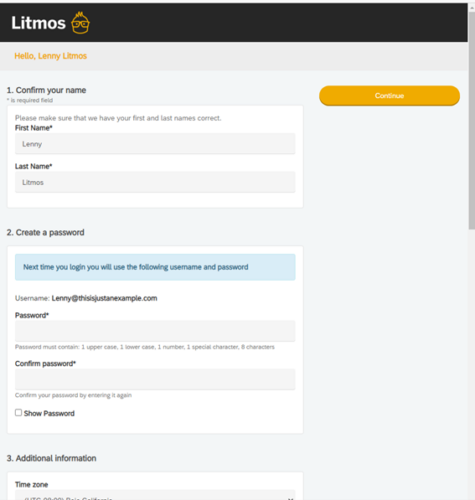Click the username email Lenny@thisisjustanexample.com

[x=104, y=298]
